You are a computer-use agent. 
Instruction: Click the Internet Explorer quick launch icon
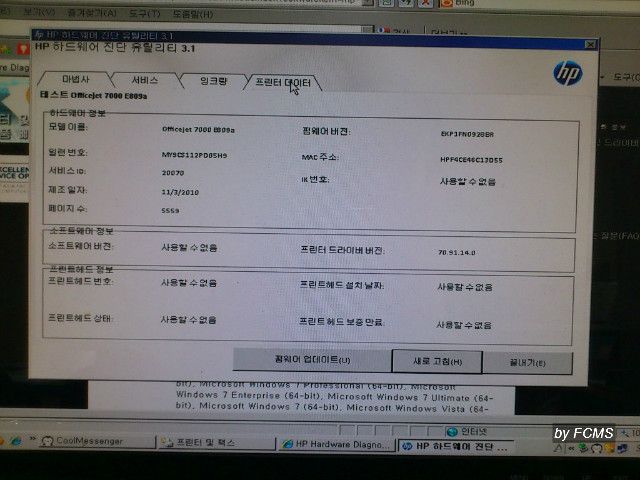[x=15, y=441]
